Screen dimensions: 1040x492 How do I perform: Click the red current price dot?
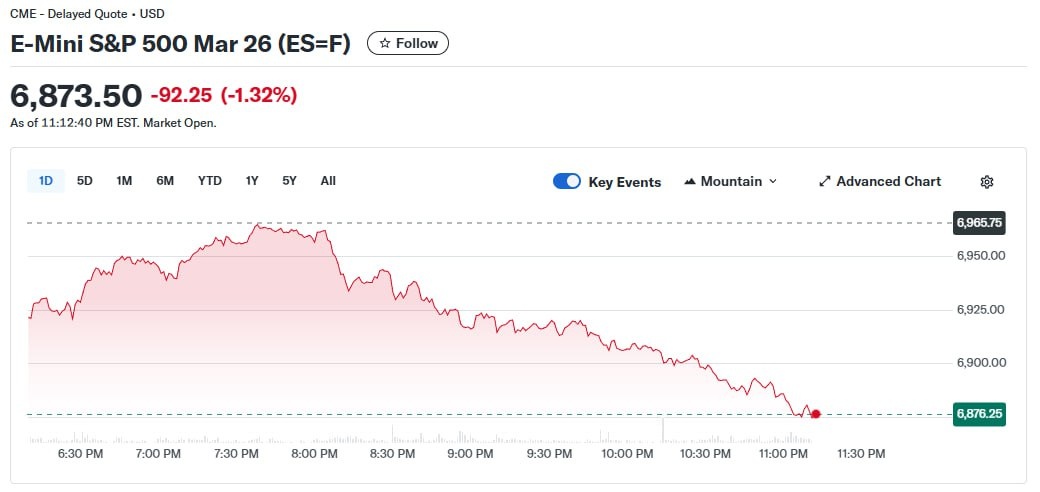pos(816,414)
